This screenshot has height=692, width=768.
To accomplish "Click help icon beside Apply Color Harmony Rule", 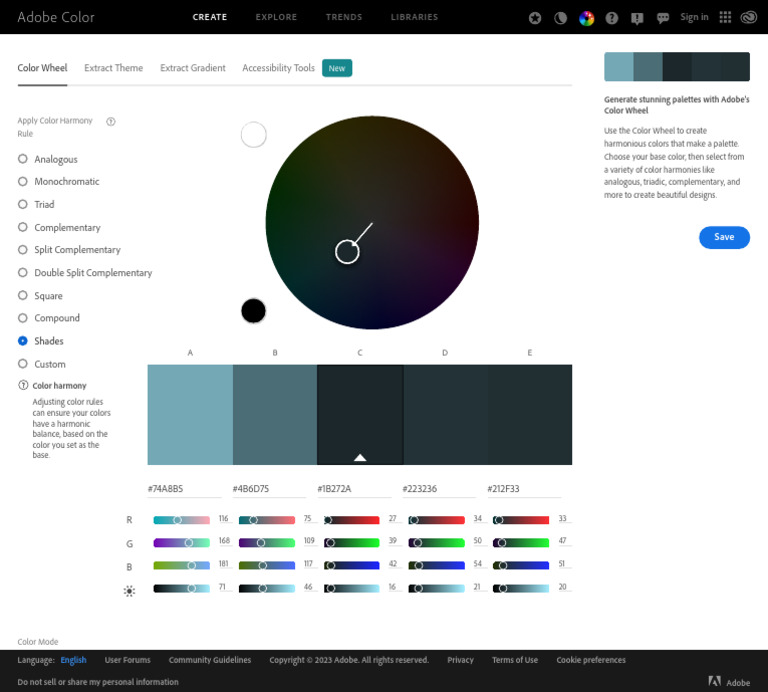I will coord(111,121).
